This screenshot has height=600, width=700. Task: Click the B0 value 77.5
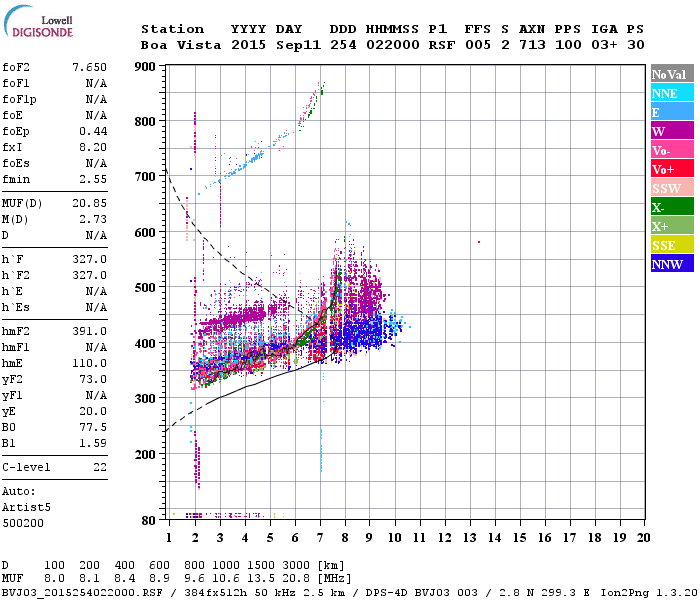93,427
